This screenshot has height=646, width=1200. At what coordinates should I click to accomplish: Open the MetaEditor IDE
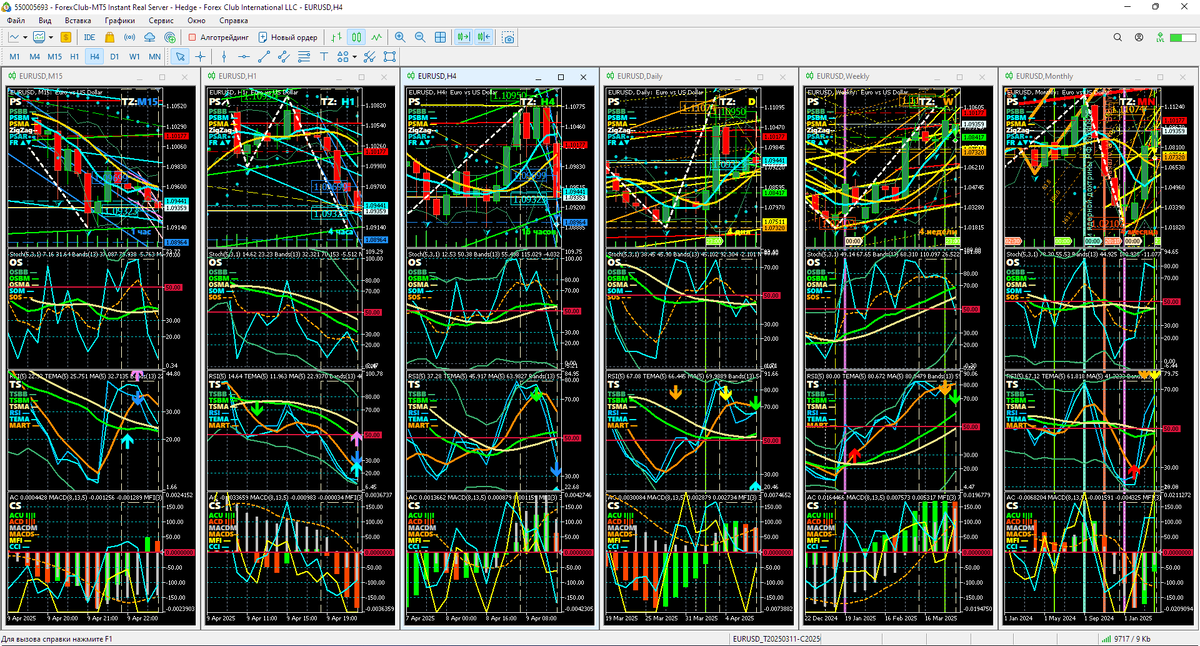click(x=90, y=37)
